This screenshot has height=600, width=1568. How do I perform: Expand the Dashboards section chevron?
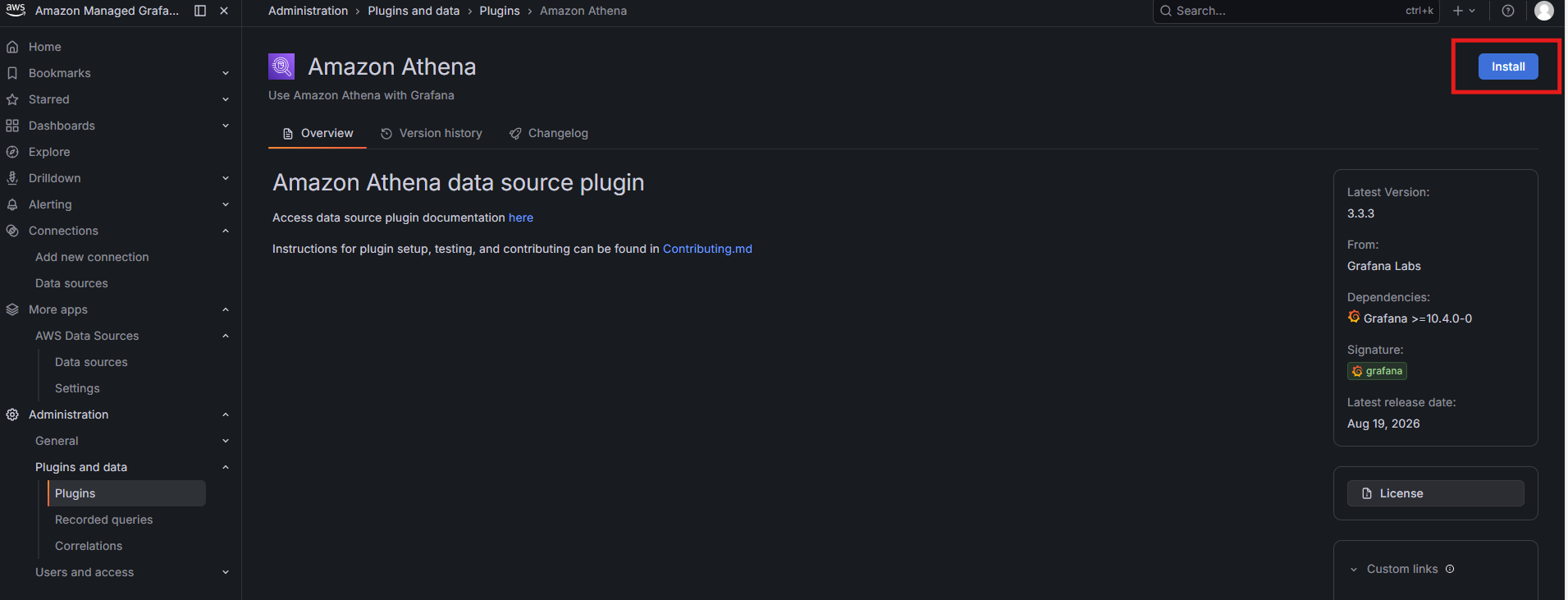226,126
